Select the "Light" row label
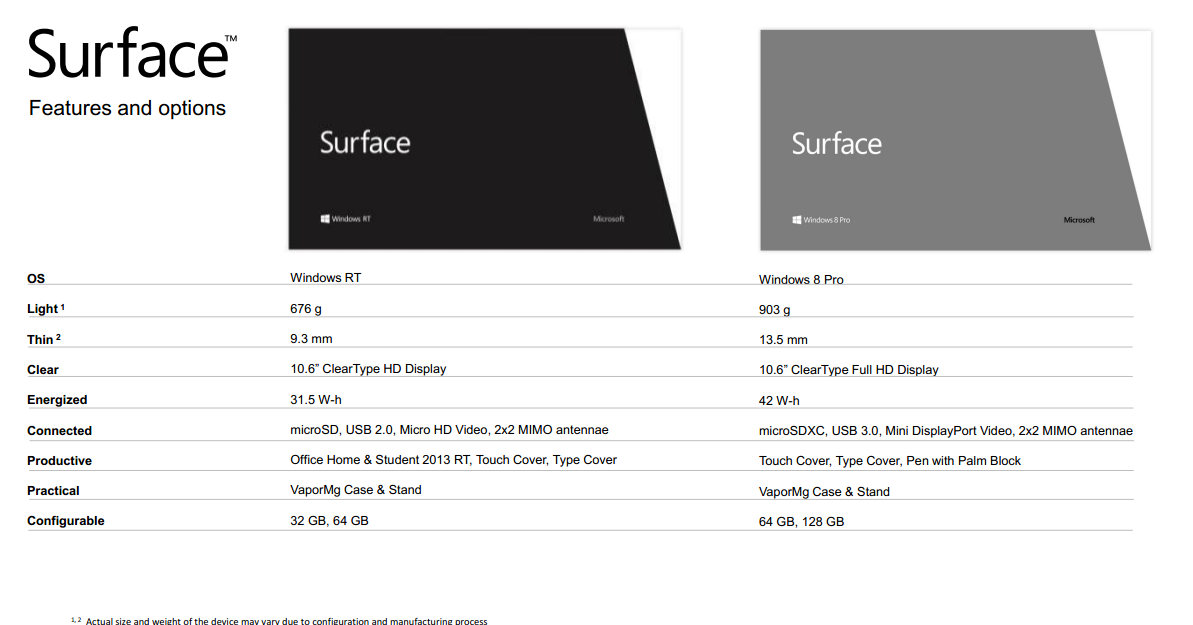The height and width of the screenshot is (625, 1193). click(x=46, y=308)
